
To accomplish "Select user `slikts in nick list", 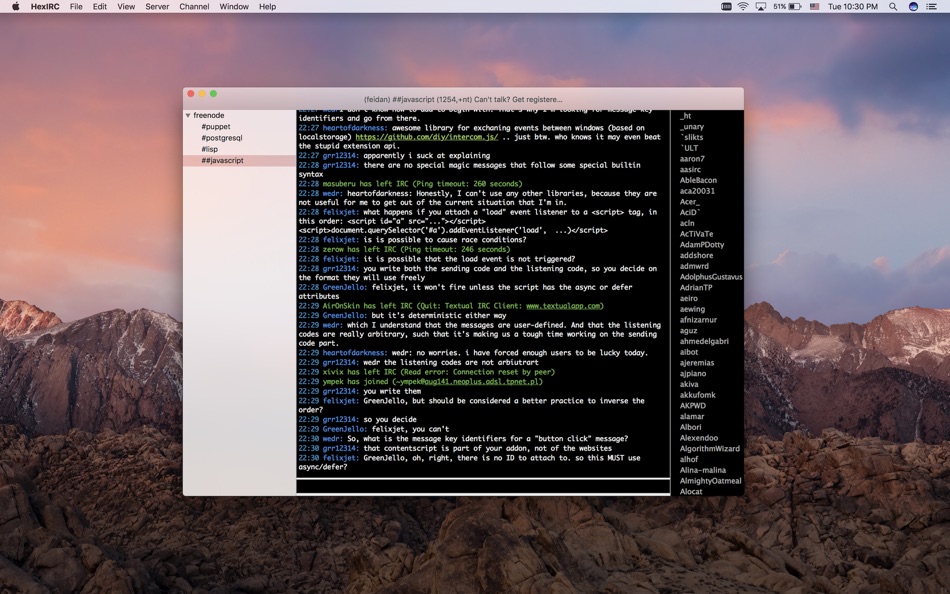I will point(691,137).
